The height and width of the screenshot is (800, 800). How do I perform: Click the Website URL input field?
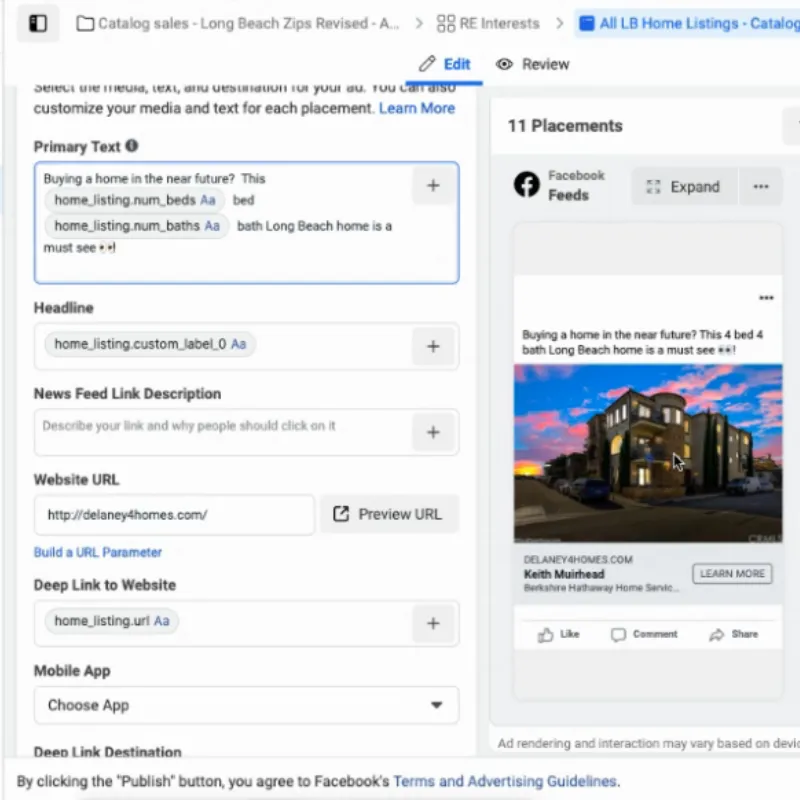174,515
